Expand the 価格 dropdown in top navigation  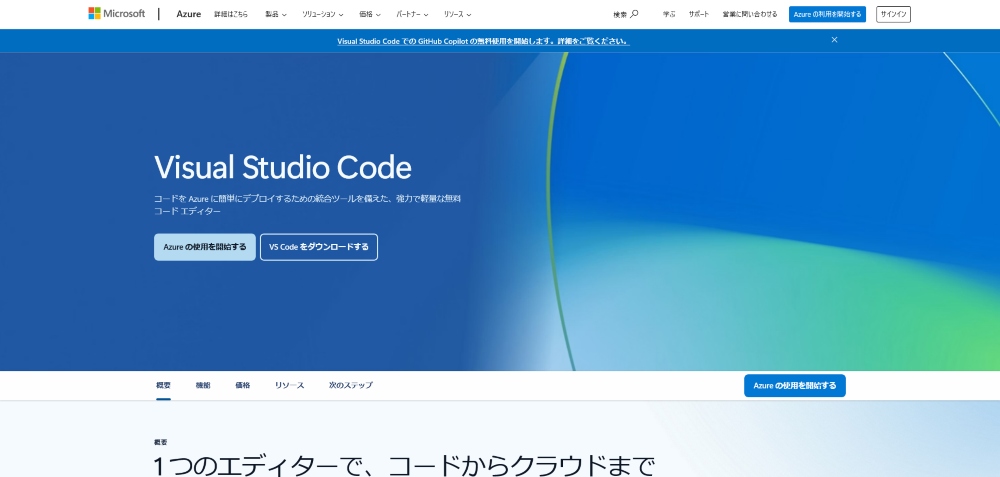(370, 14)
